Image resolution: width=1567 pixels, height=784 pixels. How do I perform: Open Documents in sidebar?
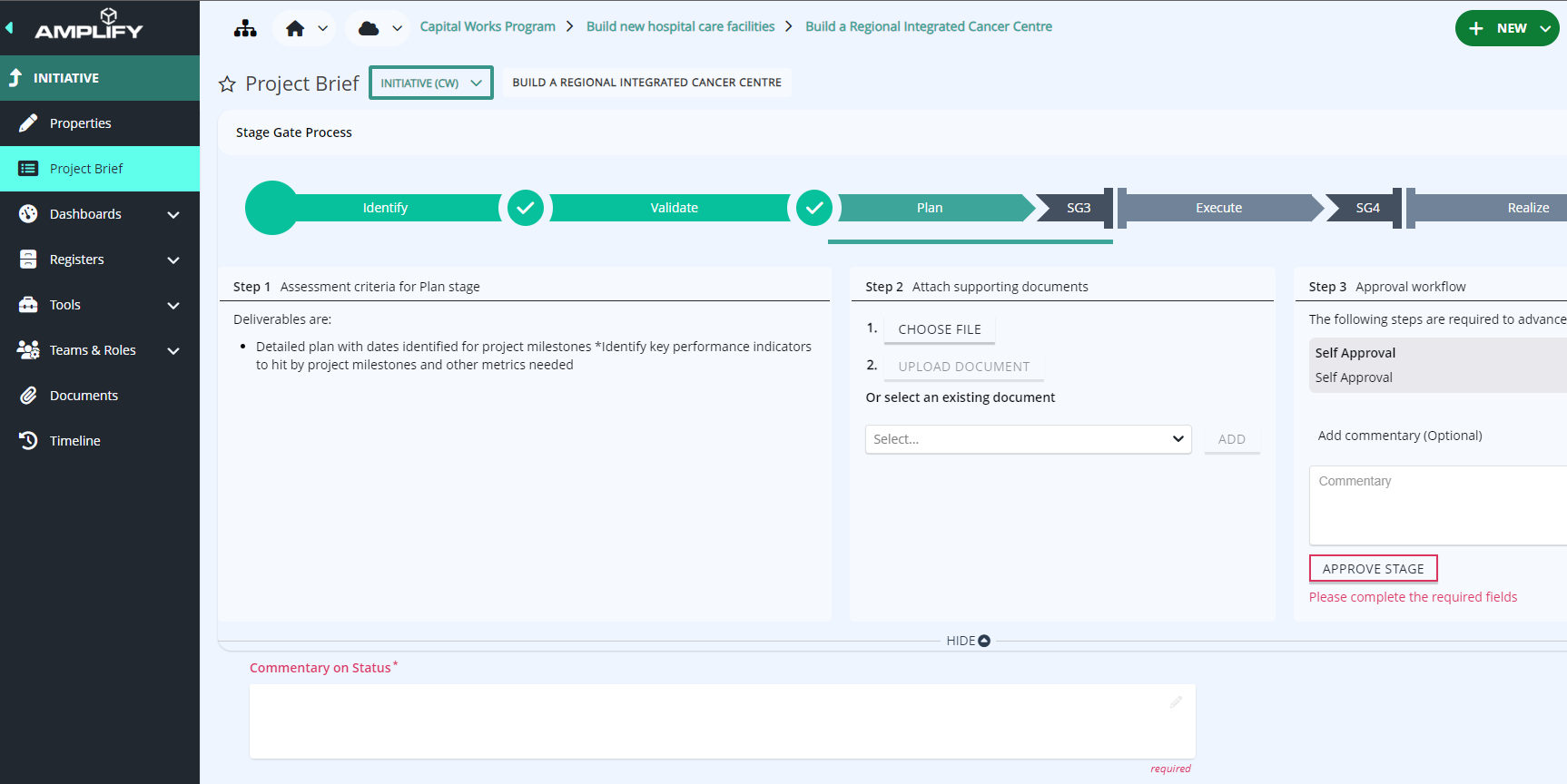click(100, 396)
